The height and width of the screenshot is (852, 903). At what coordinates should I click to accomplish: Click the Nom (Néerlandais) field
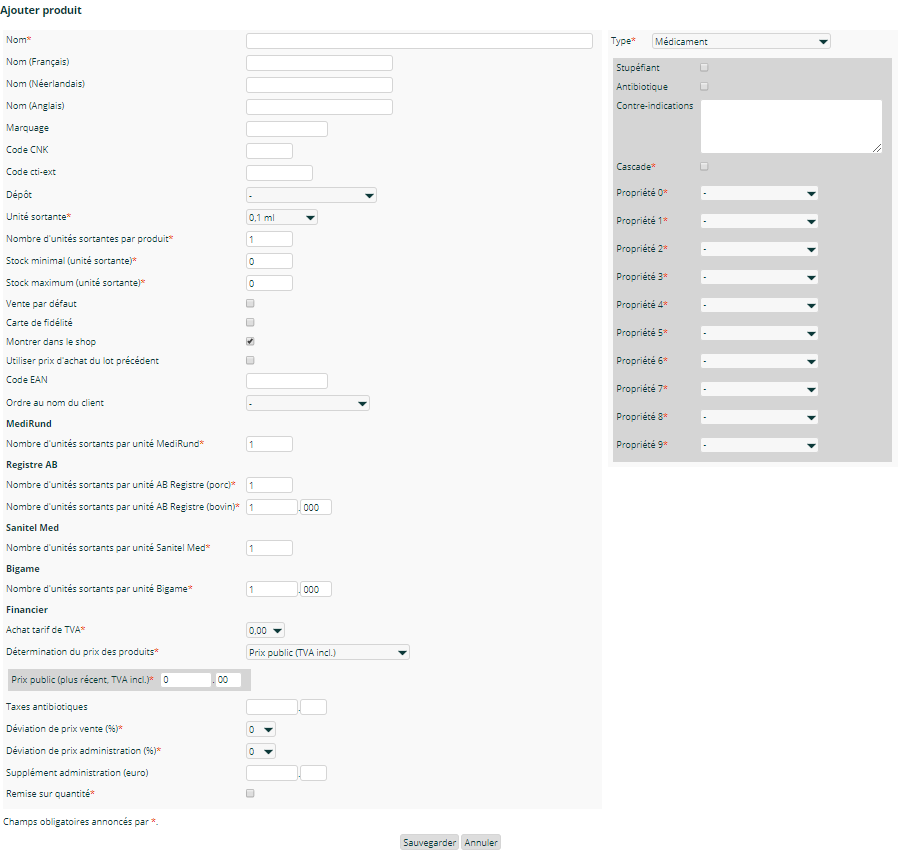(319, 85)
